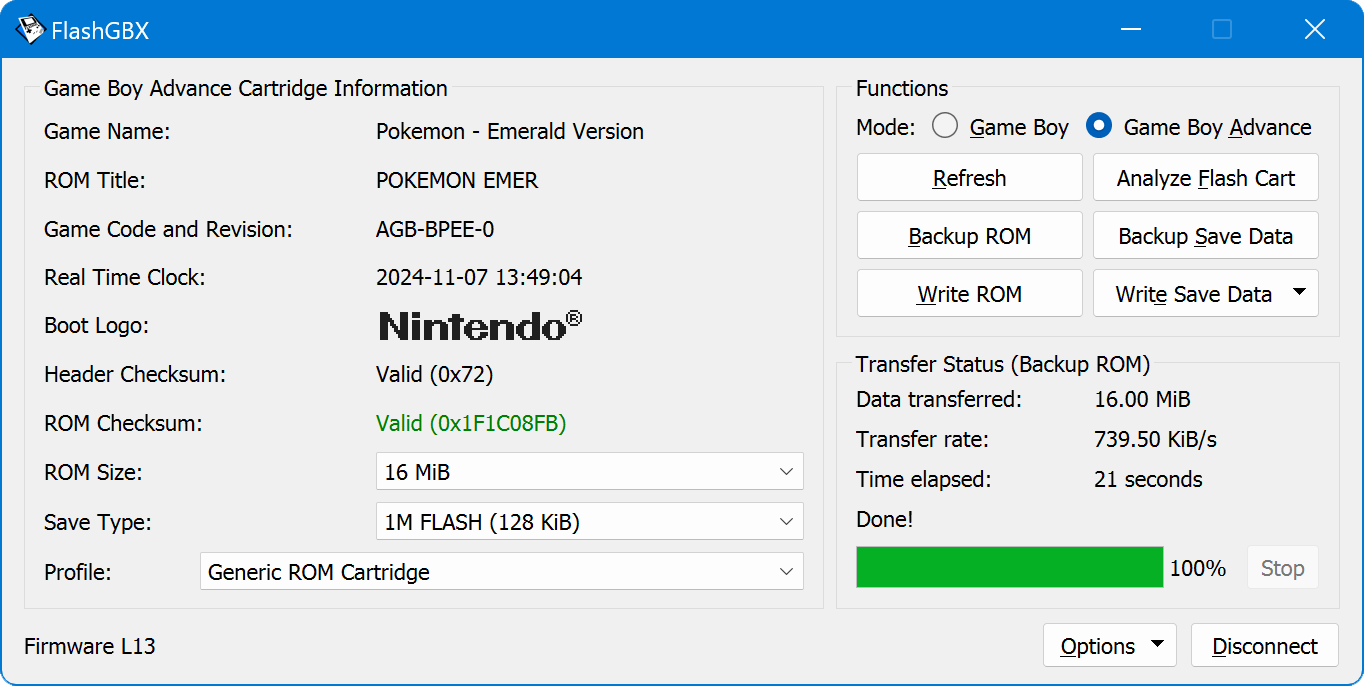The height and width of the screenshot is (686, 1364).
Task: Click the 'Time elapsed:' label
Action: (924, 479)
